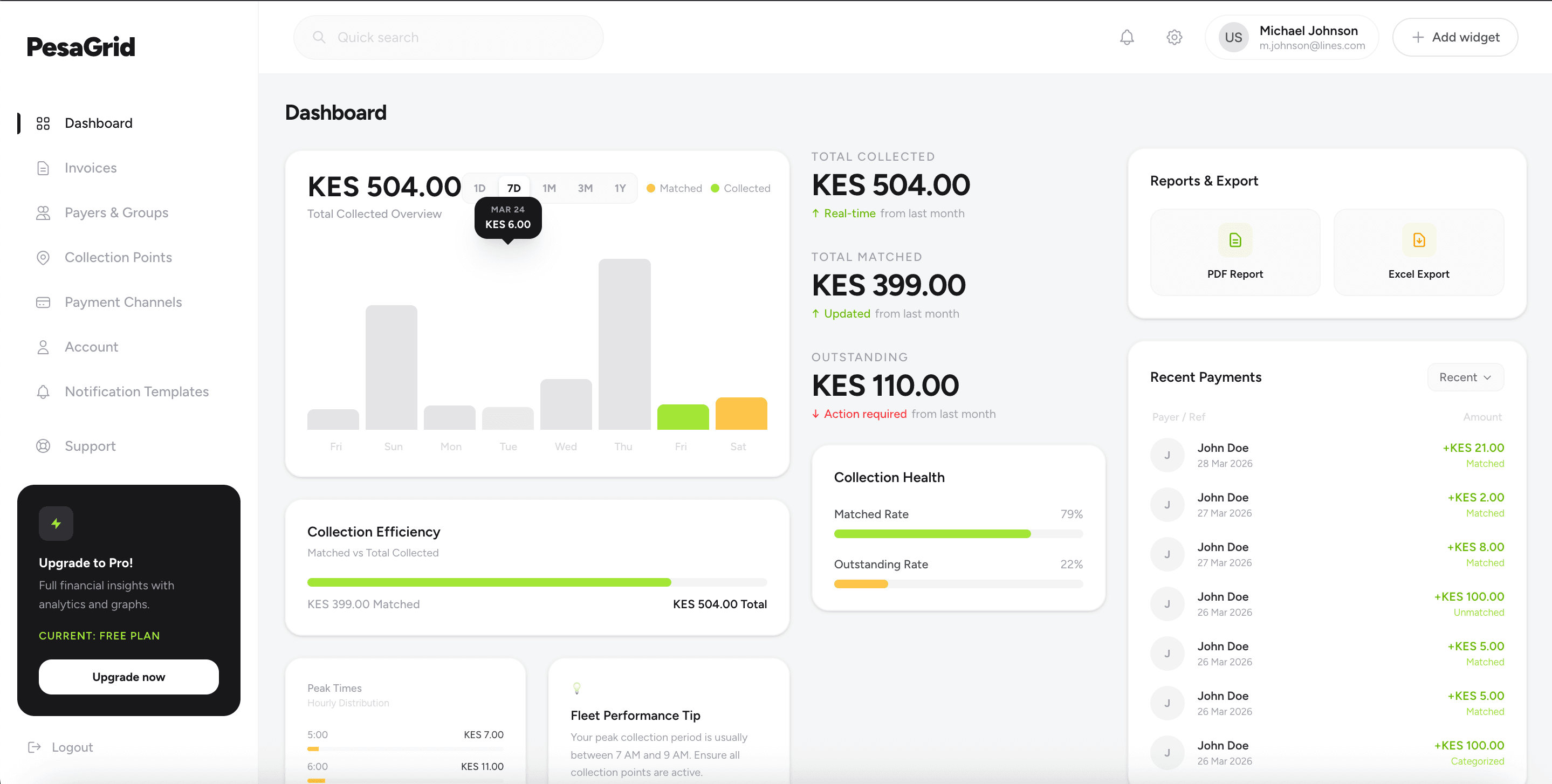Click the Add widget button

click(1455, 37)
